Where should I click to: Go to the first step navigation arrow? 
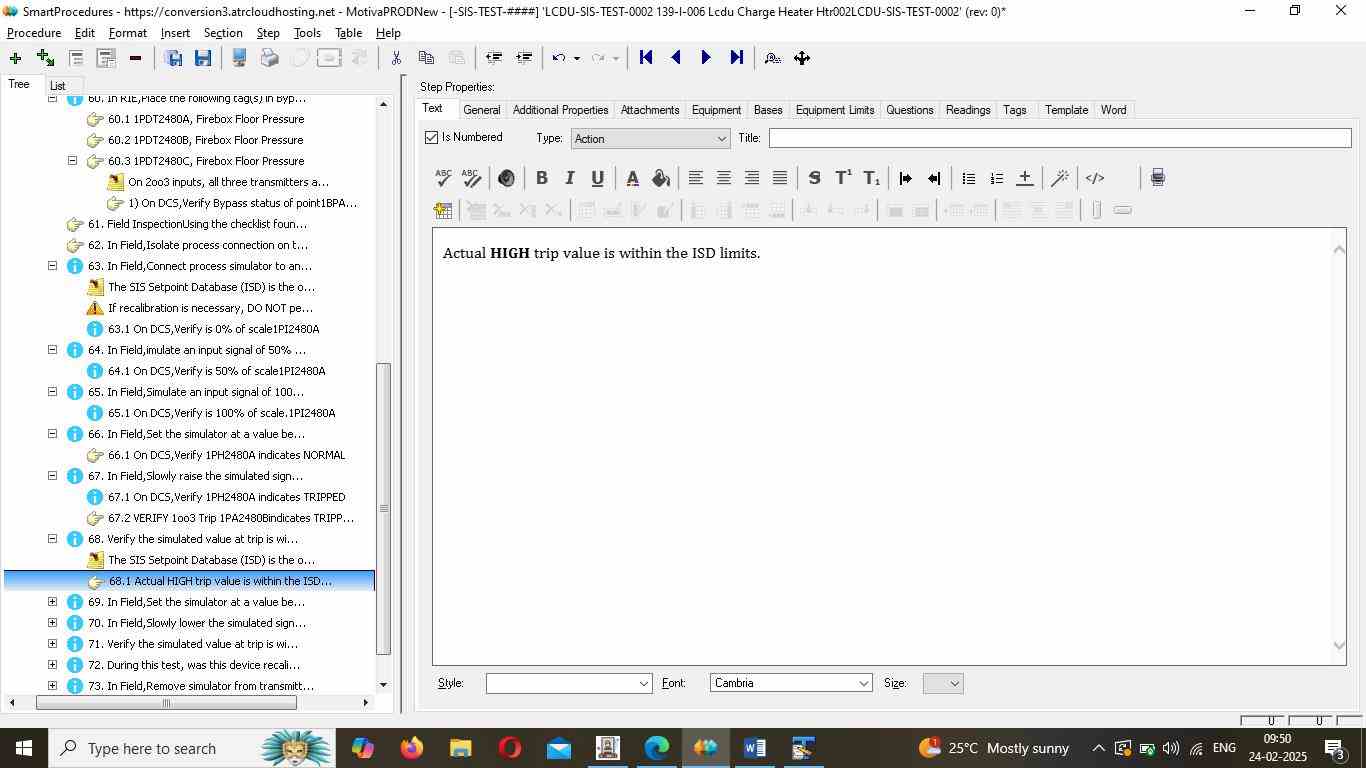(646, 58)
